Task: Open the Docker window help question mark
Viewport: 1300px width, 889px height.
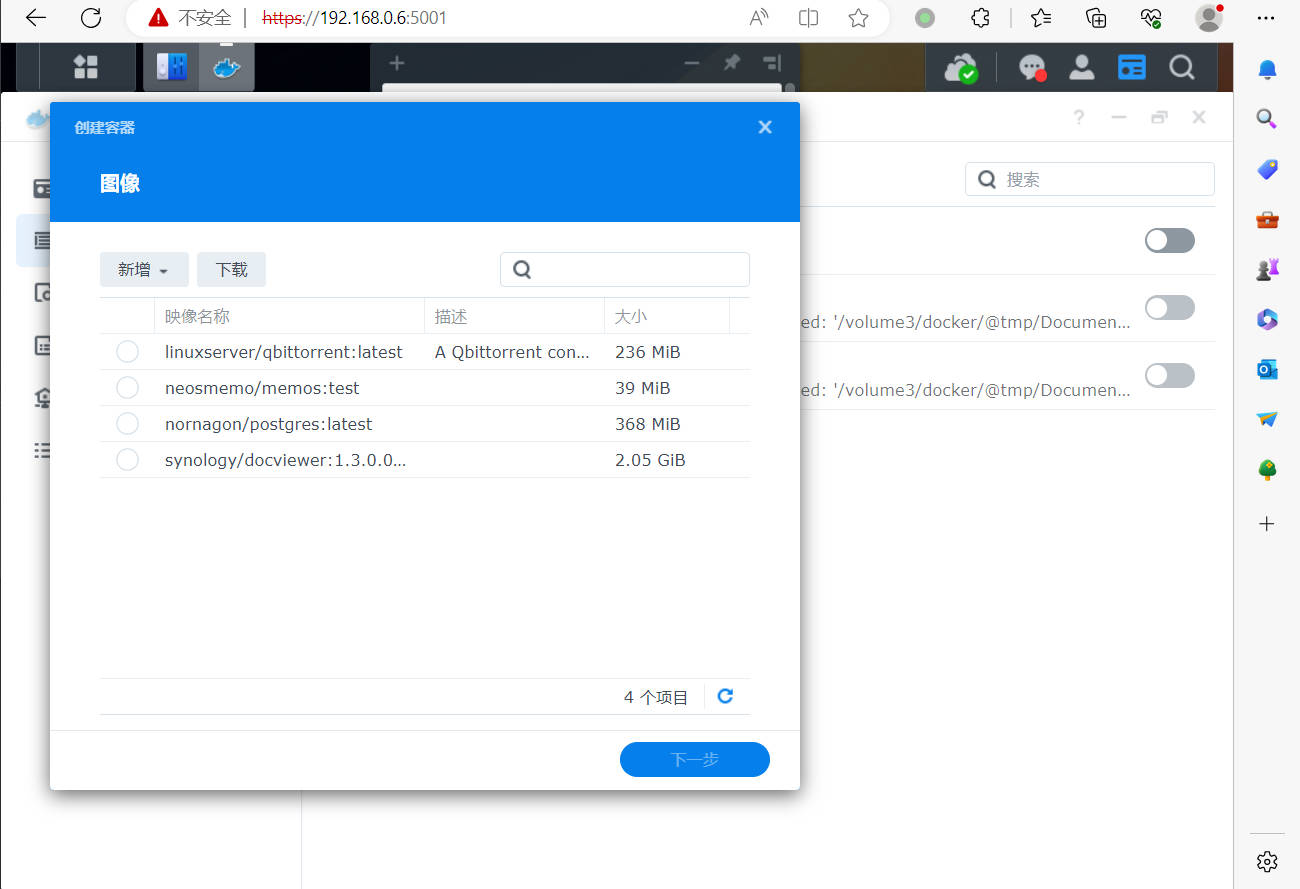Action: [1079, 117]
